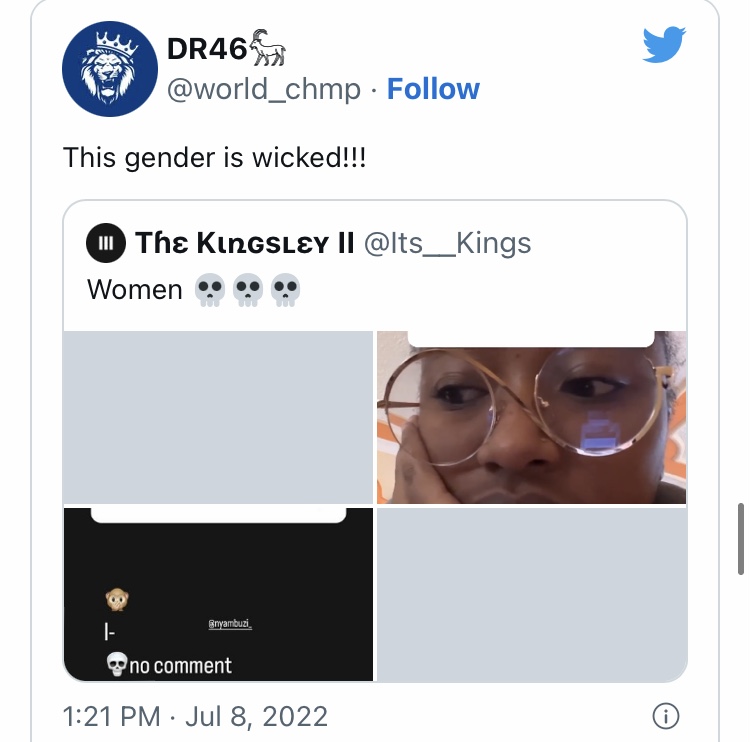Click the Twitter bird logo

(x=664, y=44)
